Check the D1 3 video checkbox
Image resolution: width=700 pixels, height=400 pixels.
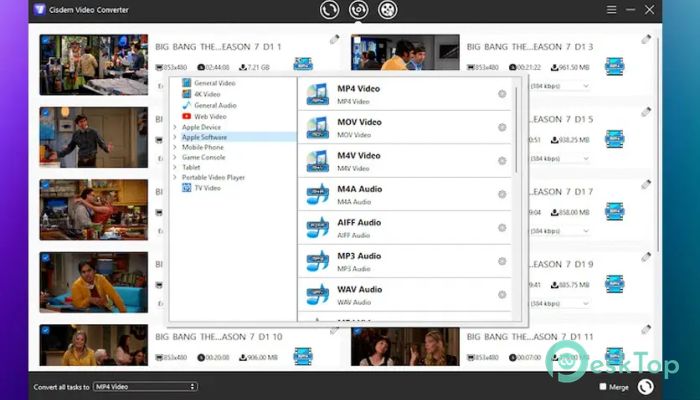(357, 40)
